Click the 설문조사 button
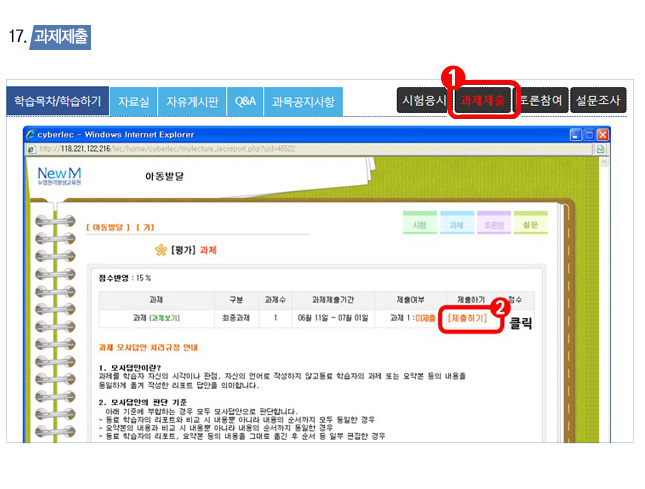Screen dimensions: 645x489 click(599, 100)
